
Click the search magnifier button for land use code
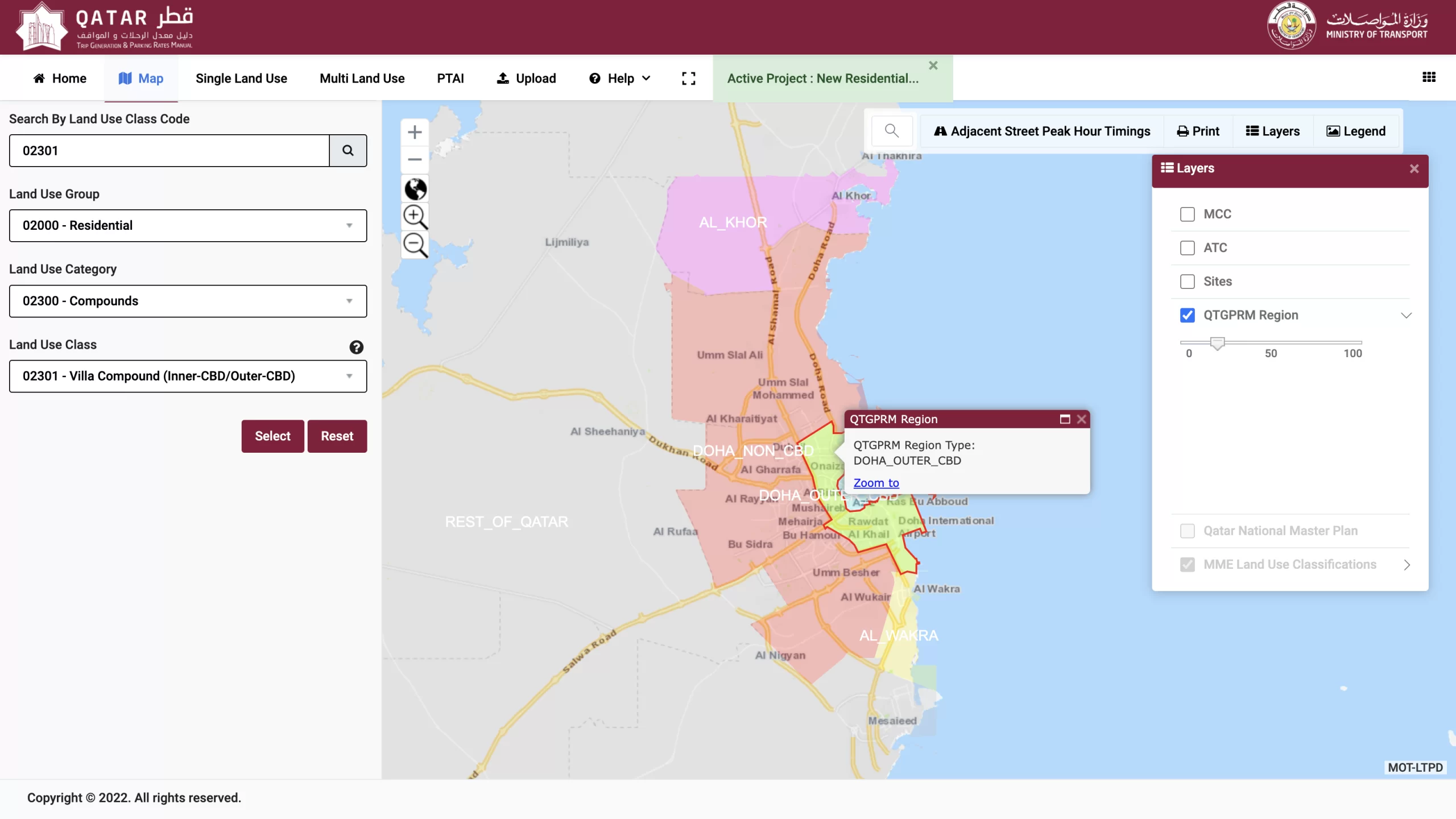click(x=348, y=151)
